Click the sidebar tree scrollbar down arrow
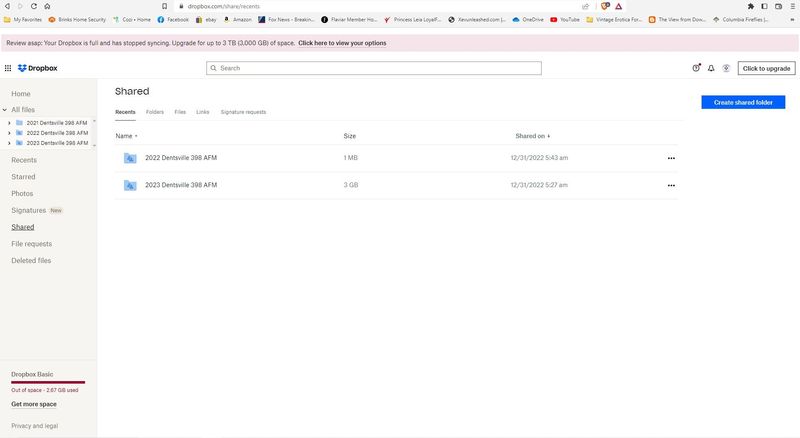 click(x=94, y=145)
